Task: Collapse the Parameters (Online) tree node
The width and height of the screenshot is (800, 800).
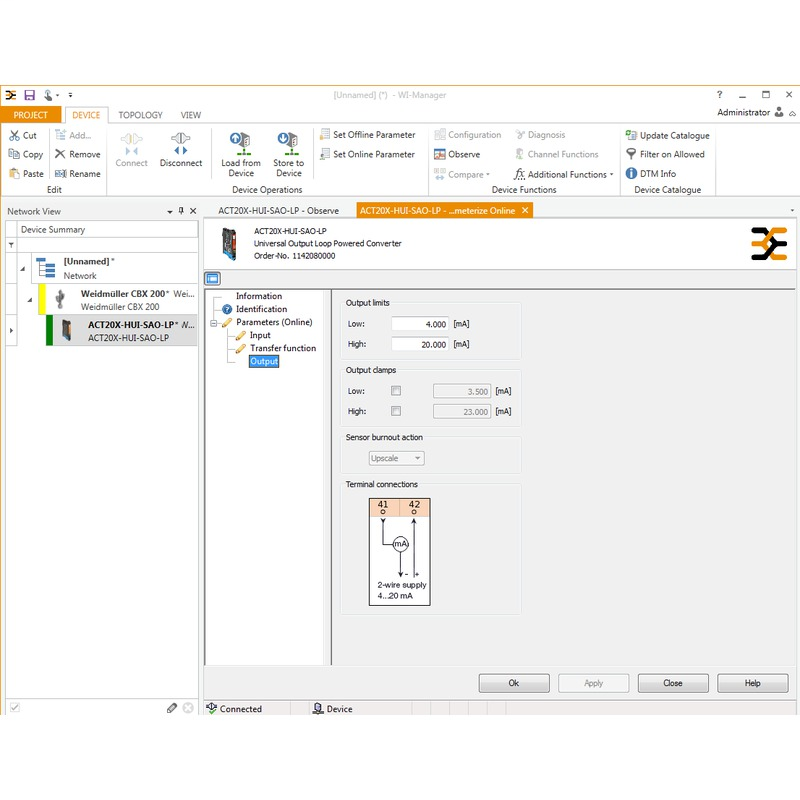Action: [x=214, y=323]
